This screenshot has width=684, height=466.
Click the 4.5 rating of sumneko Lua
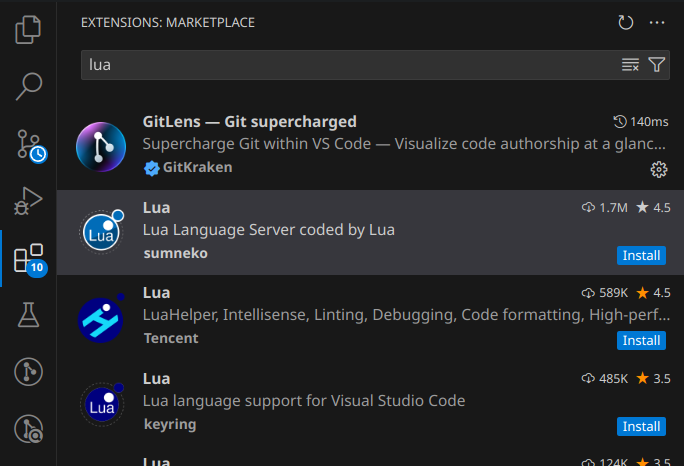tap(653, 208)
